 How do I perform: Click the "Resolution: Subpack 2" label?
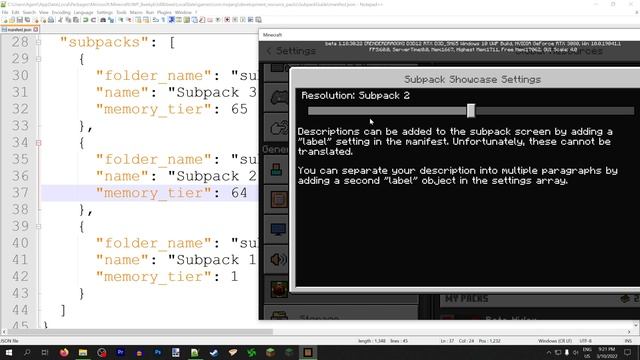coord(356,96)
